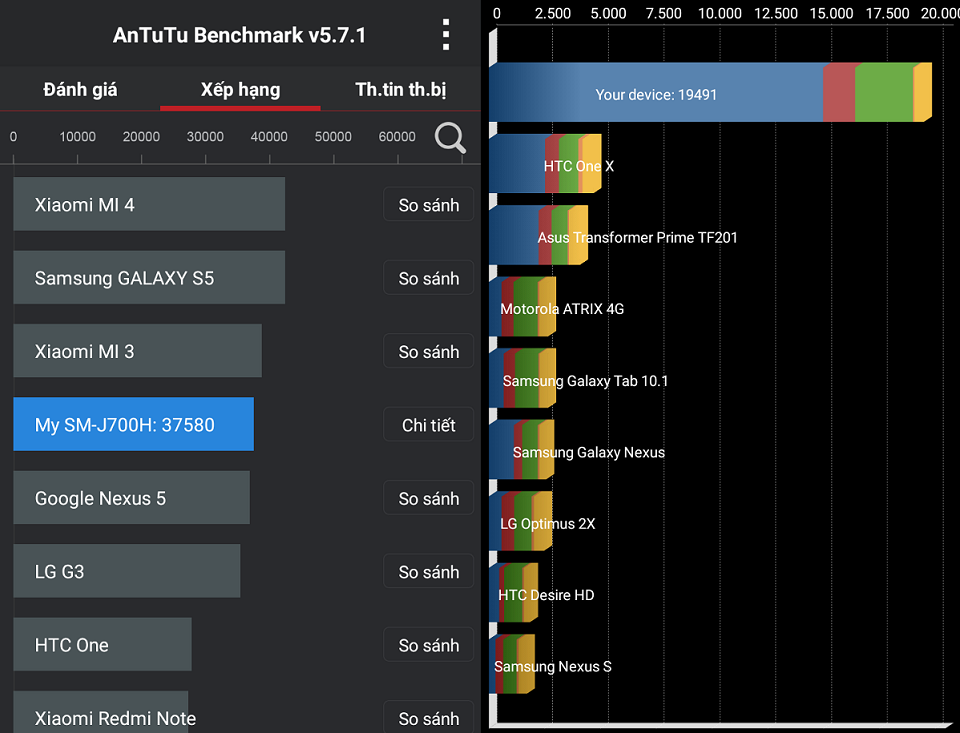960x733 pixels.
Task: Select the HTC One X chart bar
Action: pyautogui.click(x=546, y=164)
